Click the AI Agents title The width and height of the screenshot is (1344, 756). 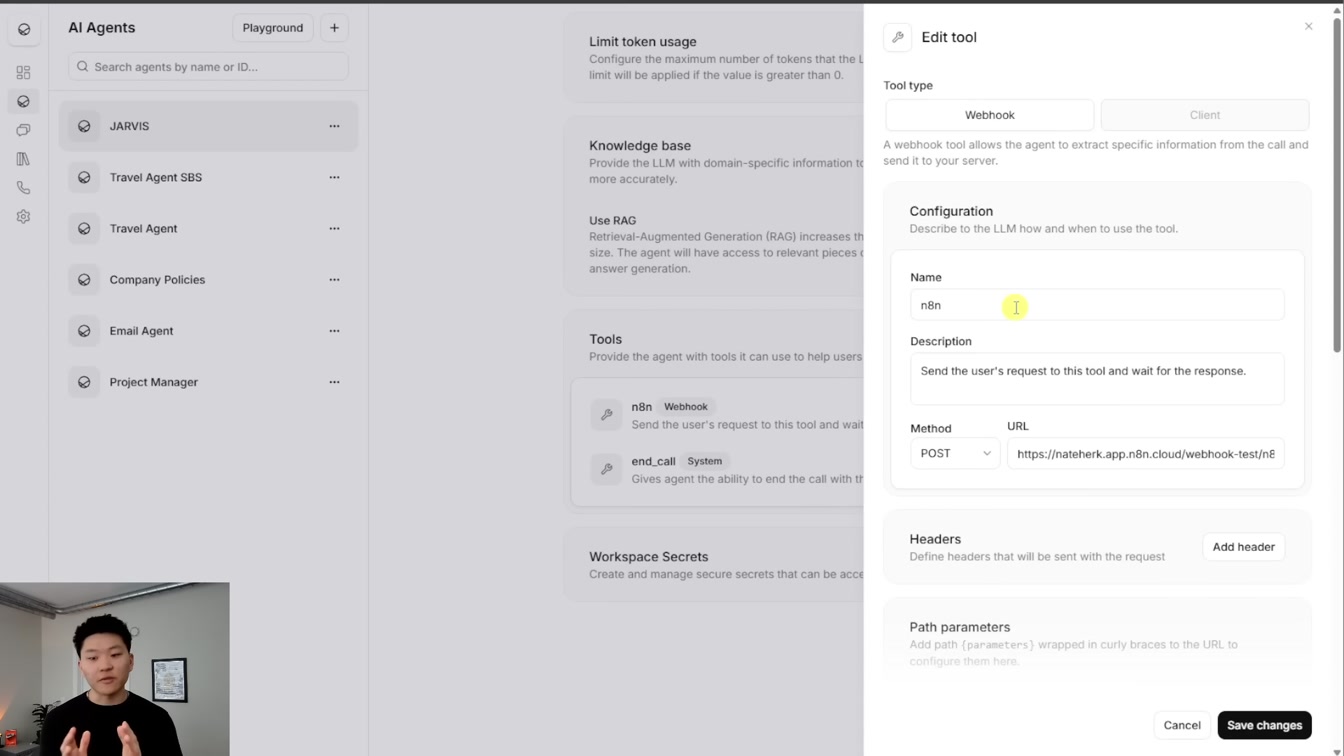point(102,28)
